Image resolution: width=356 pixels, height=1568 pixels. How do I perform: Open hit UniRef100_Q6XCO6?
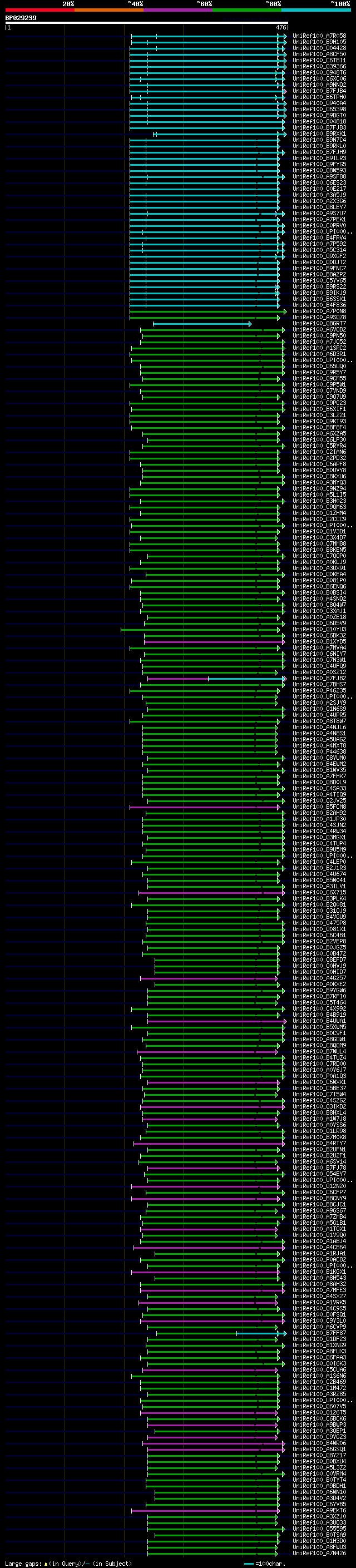319,78
